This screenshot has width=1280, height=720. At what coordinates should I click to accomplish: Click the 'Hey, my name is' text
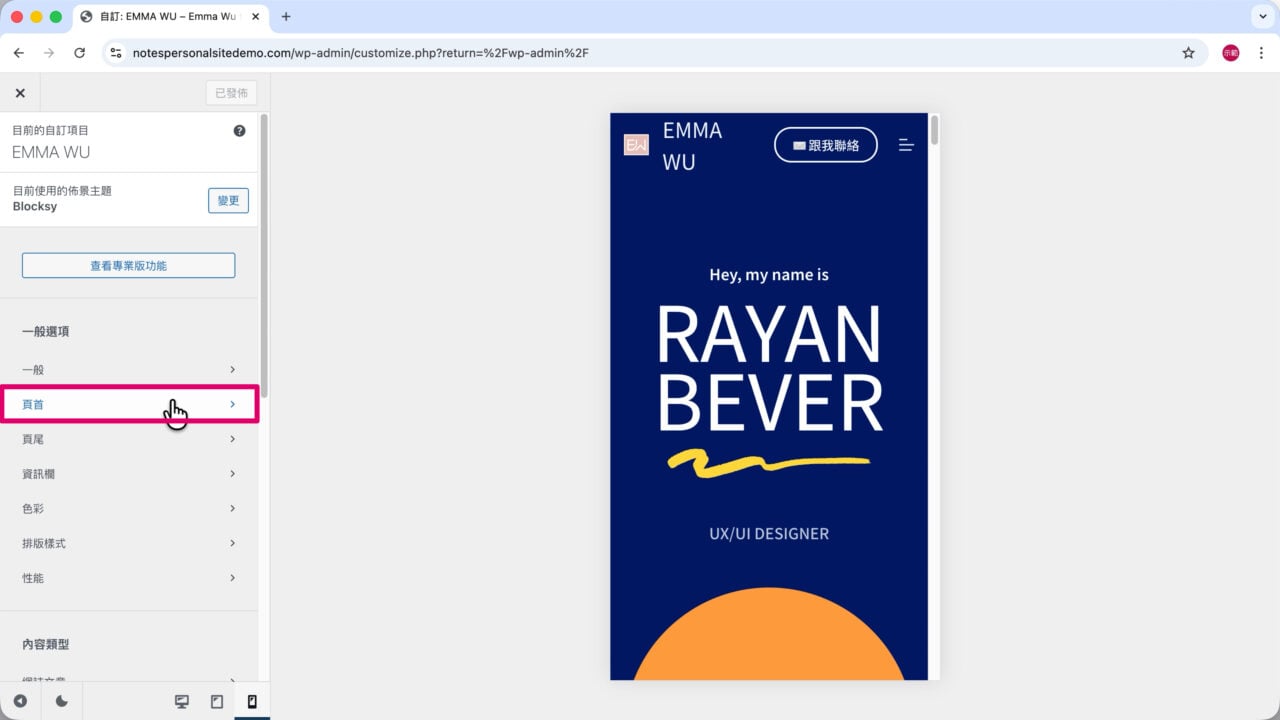point(769,275)
